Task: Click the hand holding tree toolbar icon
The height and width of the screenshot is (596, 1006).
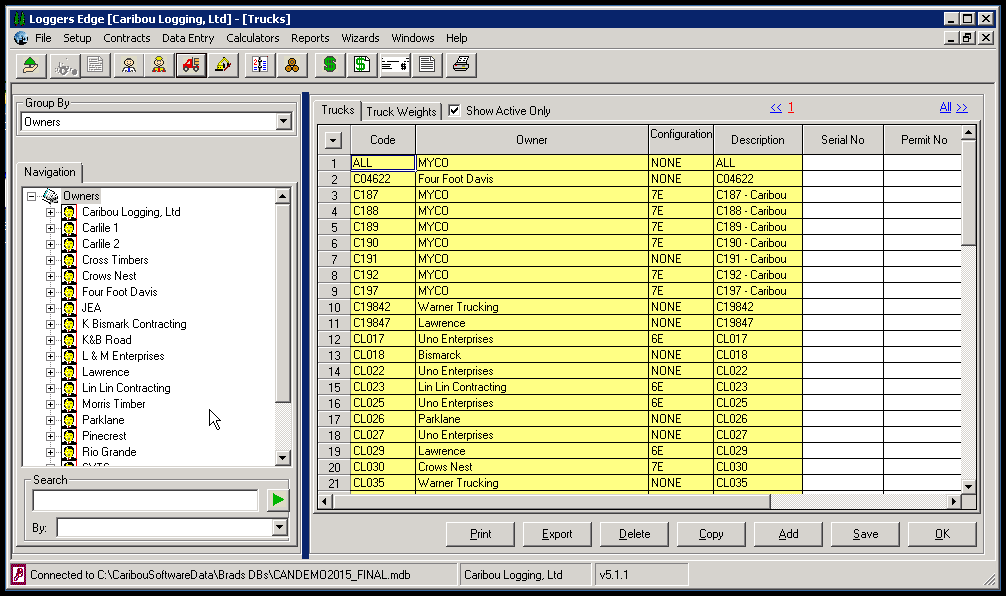Action: click(x=30, y=65)
